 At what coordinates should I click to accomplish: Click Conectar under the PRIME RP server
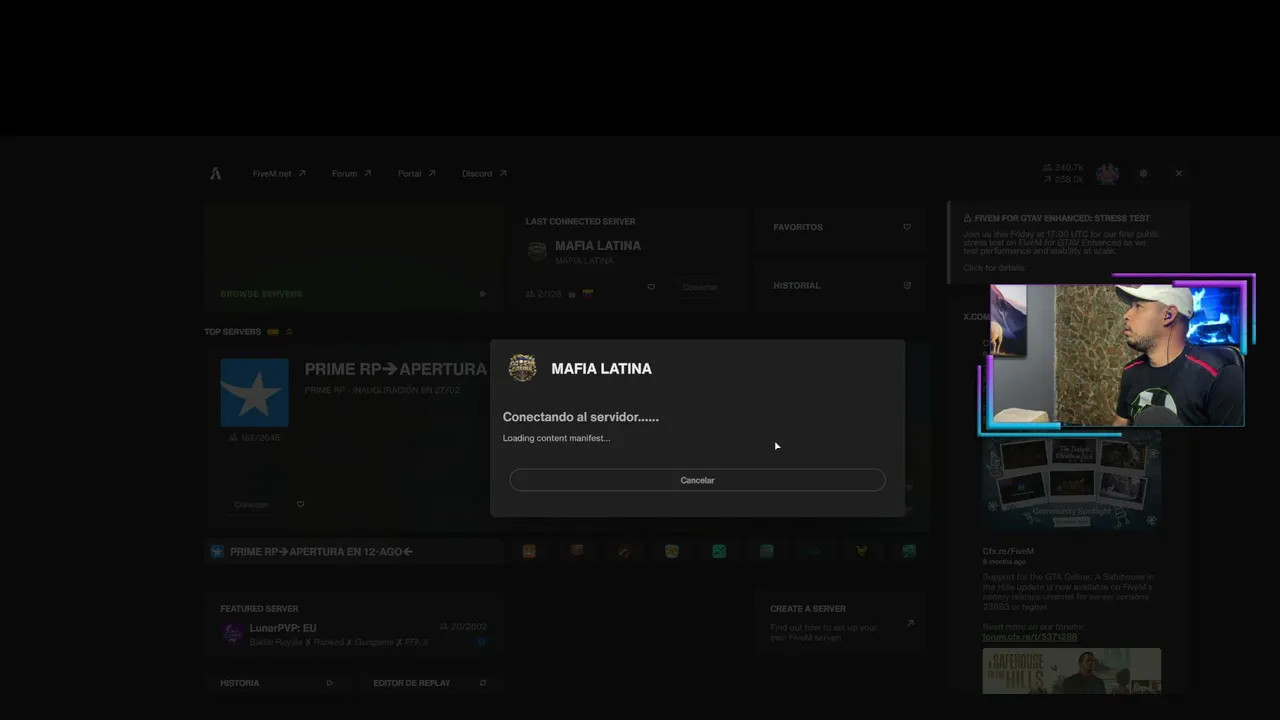coord(252,505)
